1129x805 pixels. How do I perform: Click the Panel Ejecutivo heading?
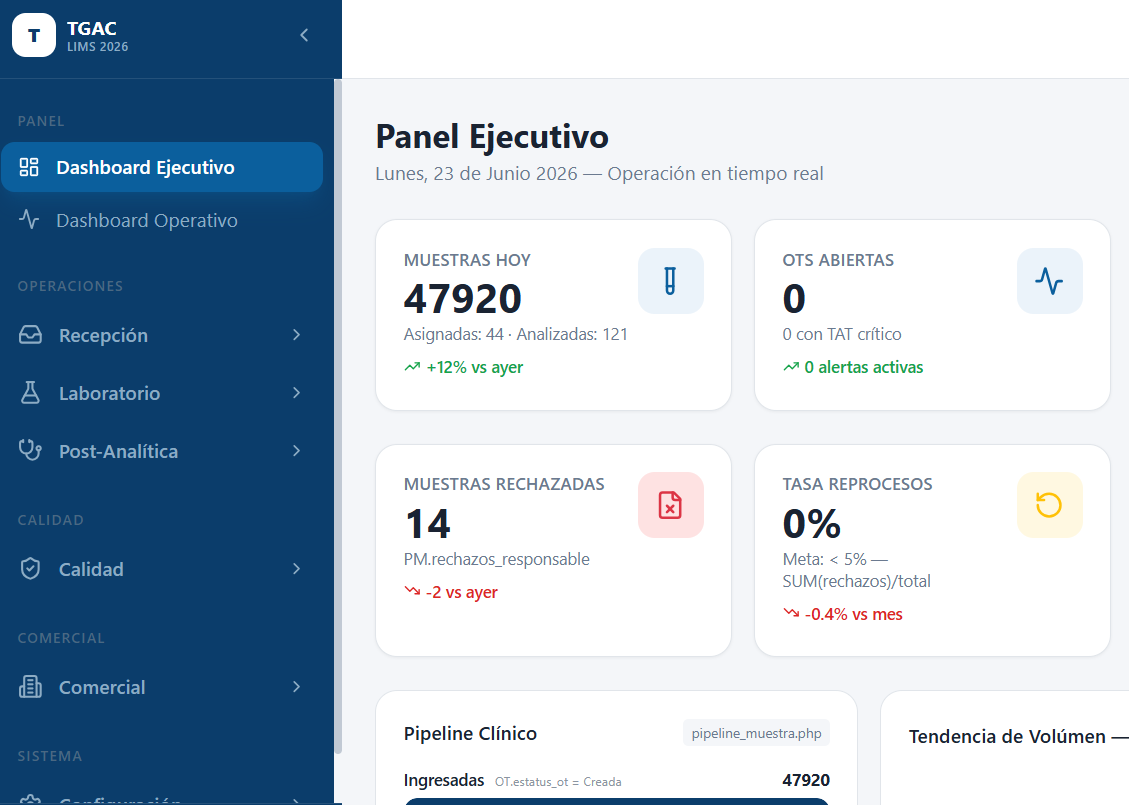(x=492, y=137)
